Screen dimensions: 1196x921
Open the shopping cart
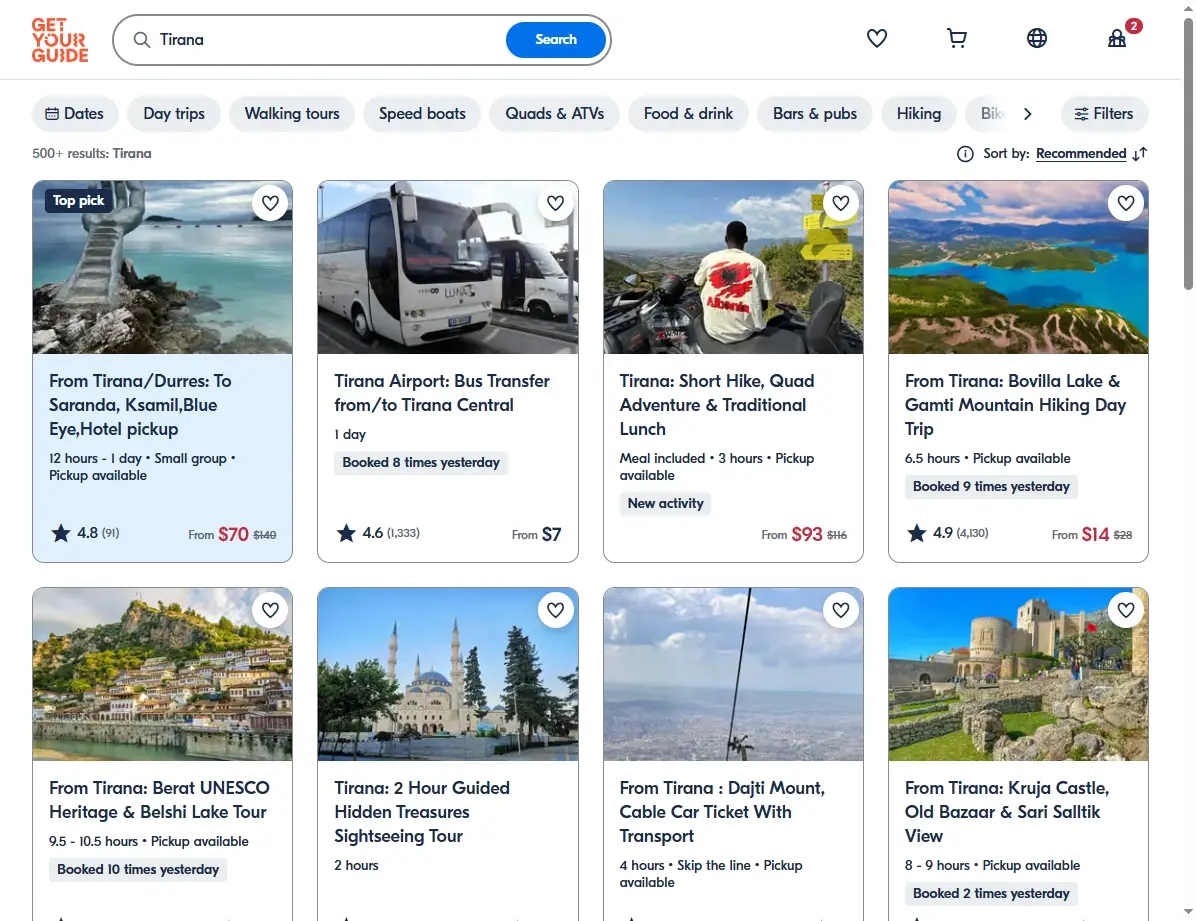[x=956, y=38]
